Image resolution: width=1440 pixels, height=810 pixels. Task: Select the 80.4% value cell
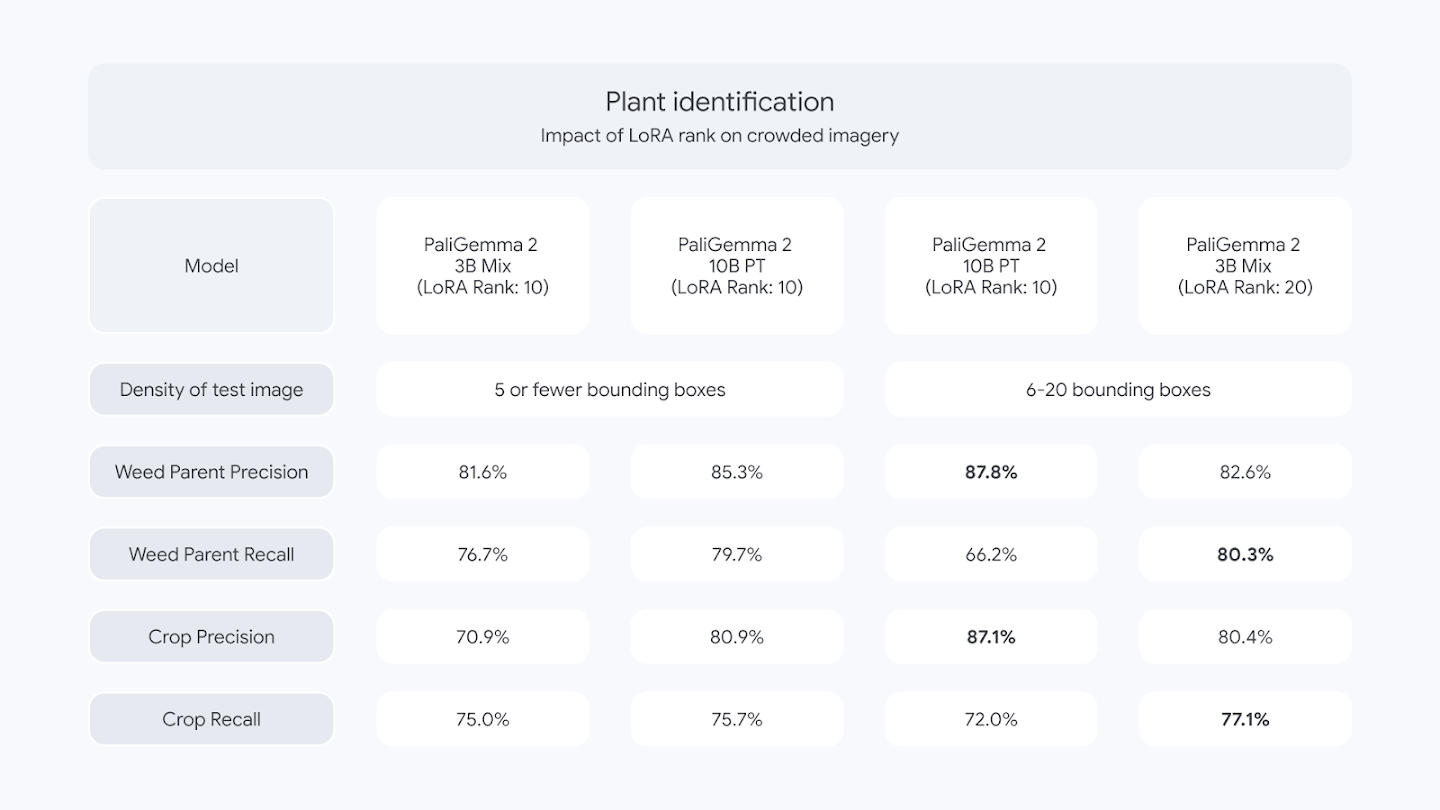[1245, 637]
